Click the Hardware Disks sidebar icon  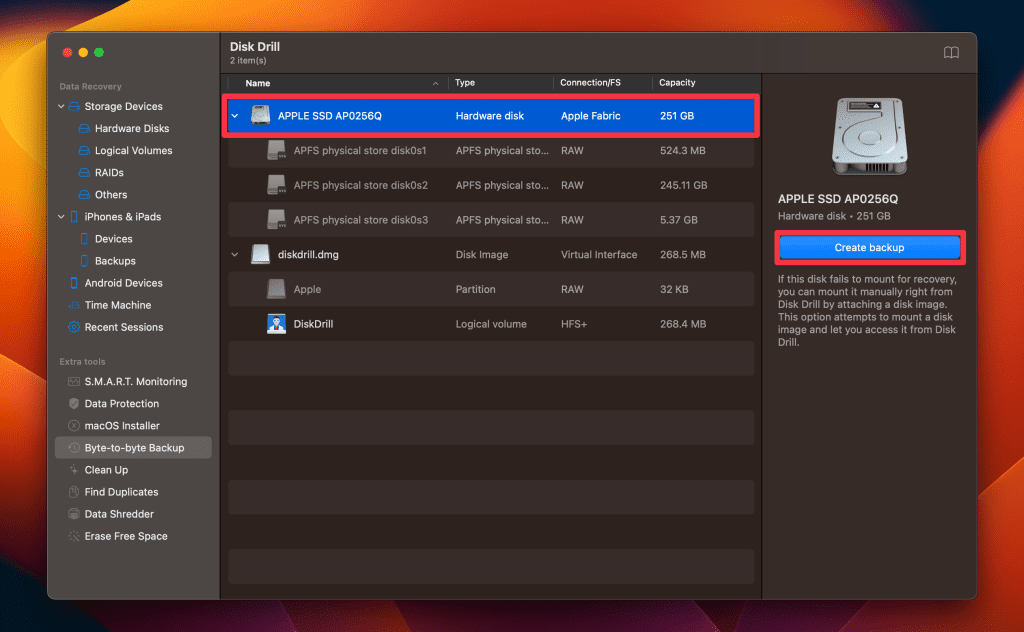tap(84, 129)
